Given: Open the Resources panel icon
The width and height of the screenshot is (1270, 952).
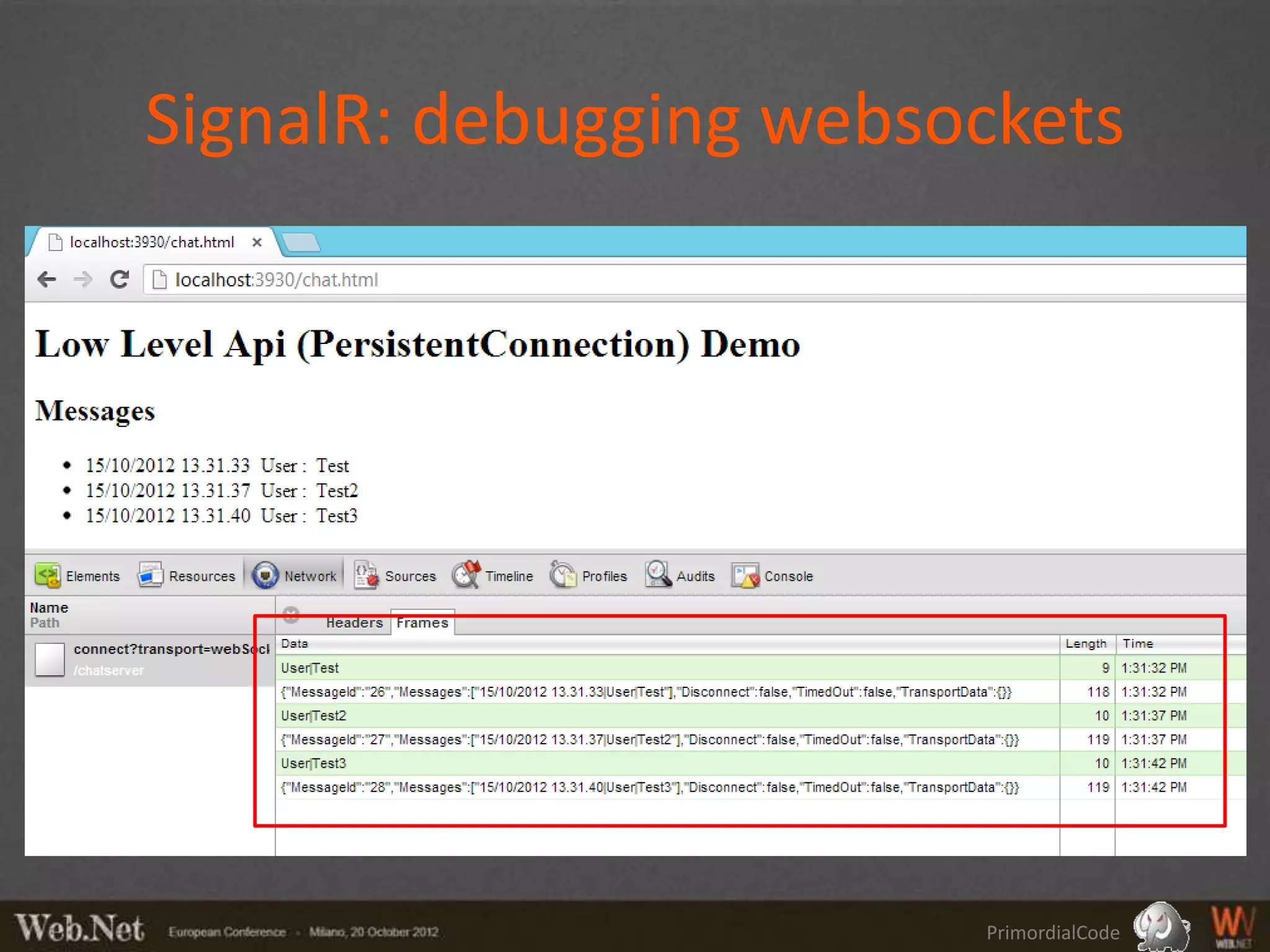Looking at the screenshot, I should click(x=151, y=576).
